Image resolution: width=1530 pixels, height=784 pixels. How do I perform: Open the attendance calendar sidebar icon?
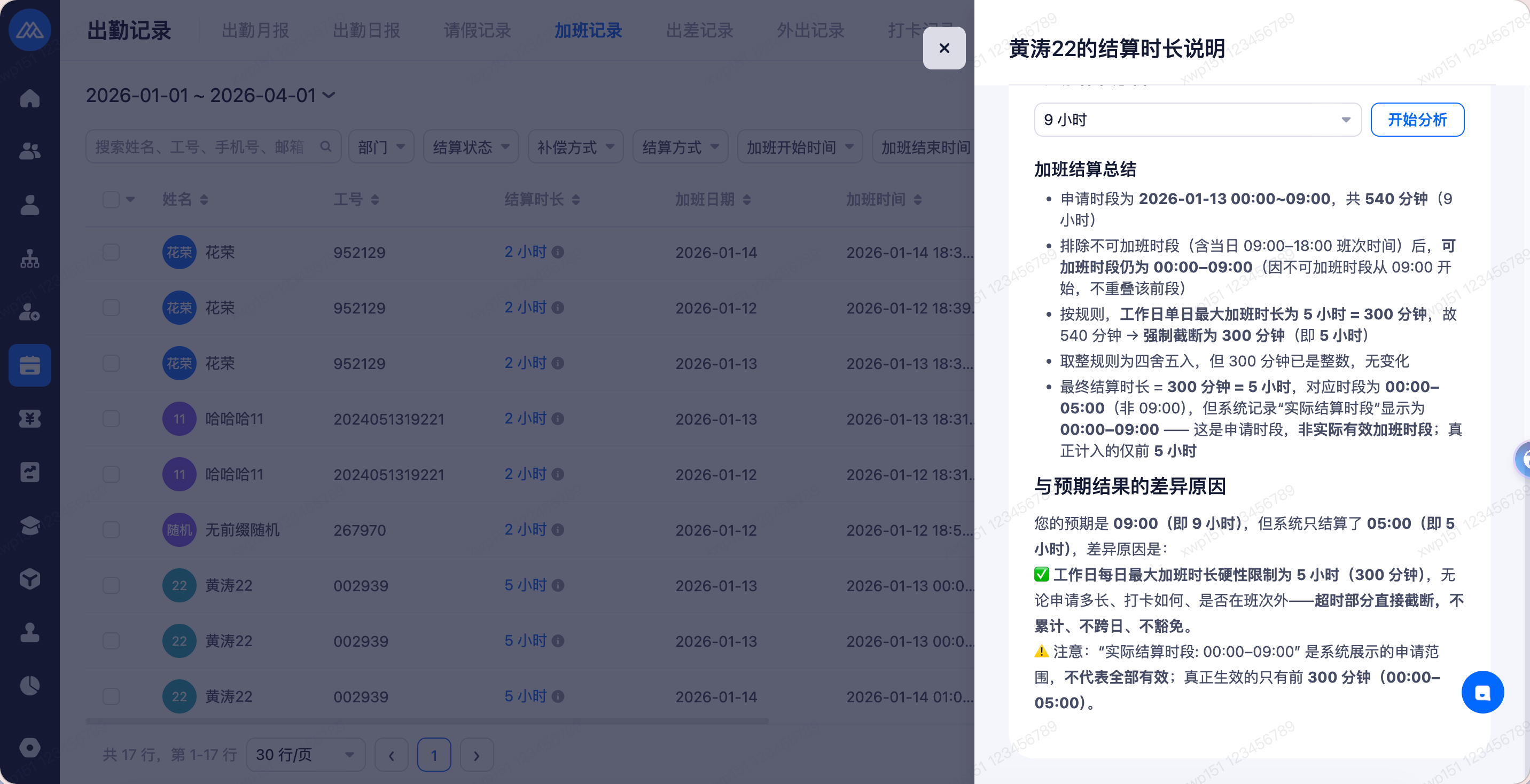(x=30, y=365)
